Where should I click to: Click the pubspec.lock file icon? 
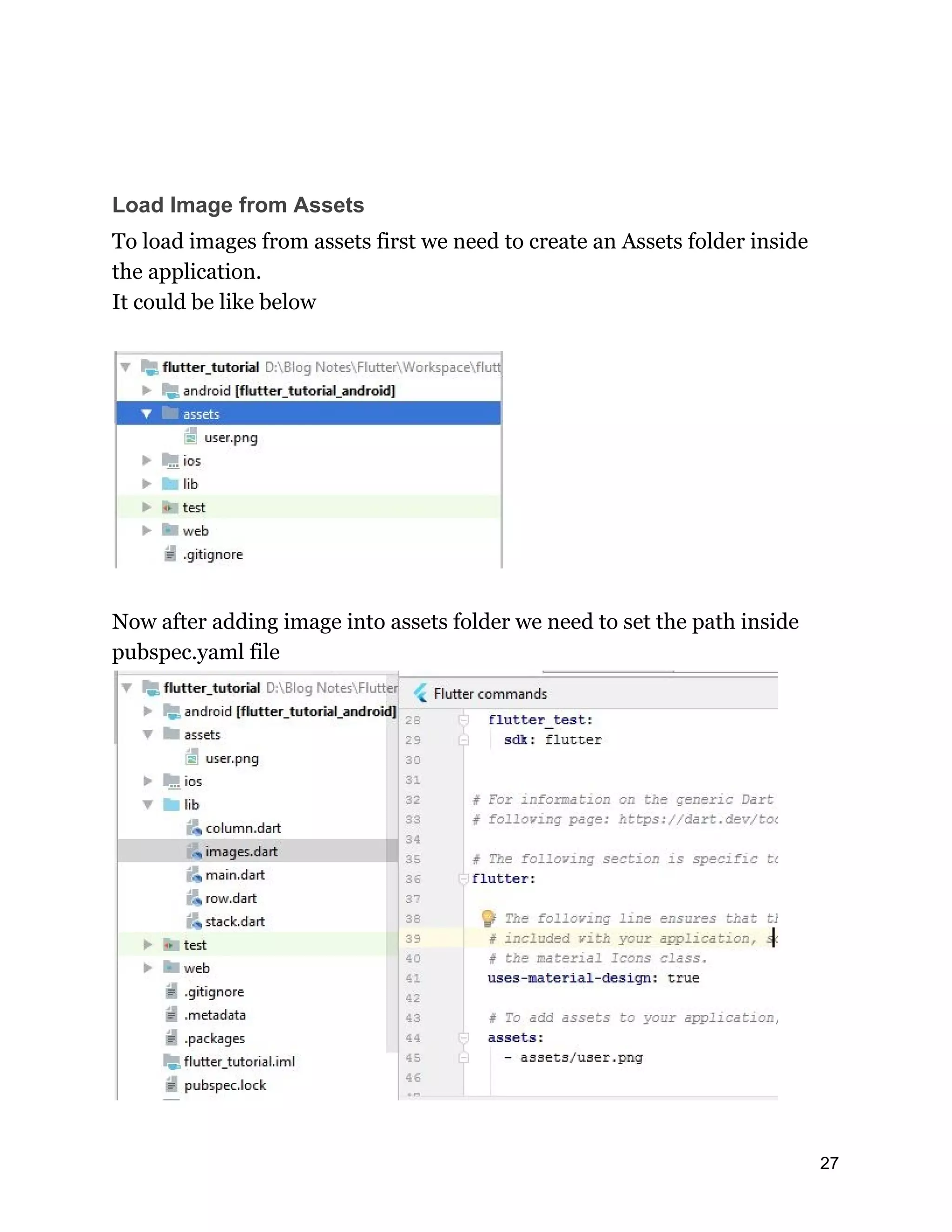[171, 1084]
